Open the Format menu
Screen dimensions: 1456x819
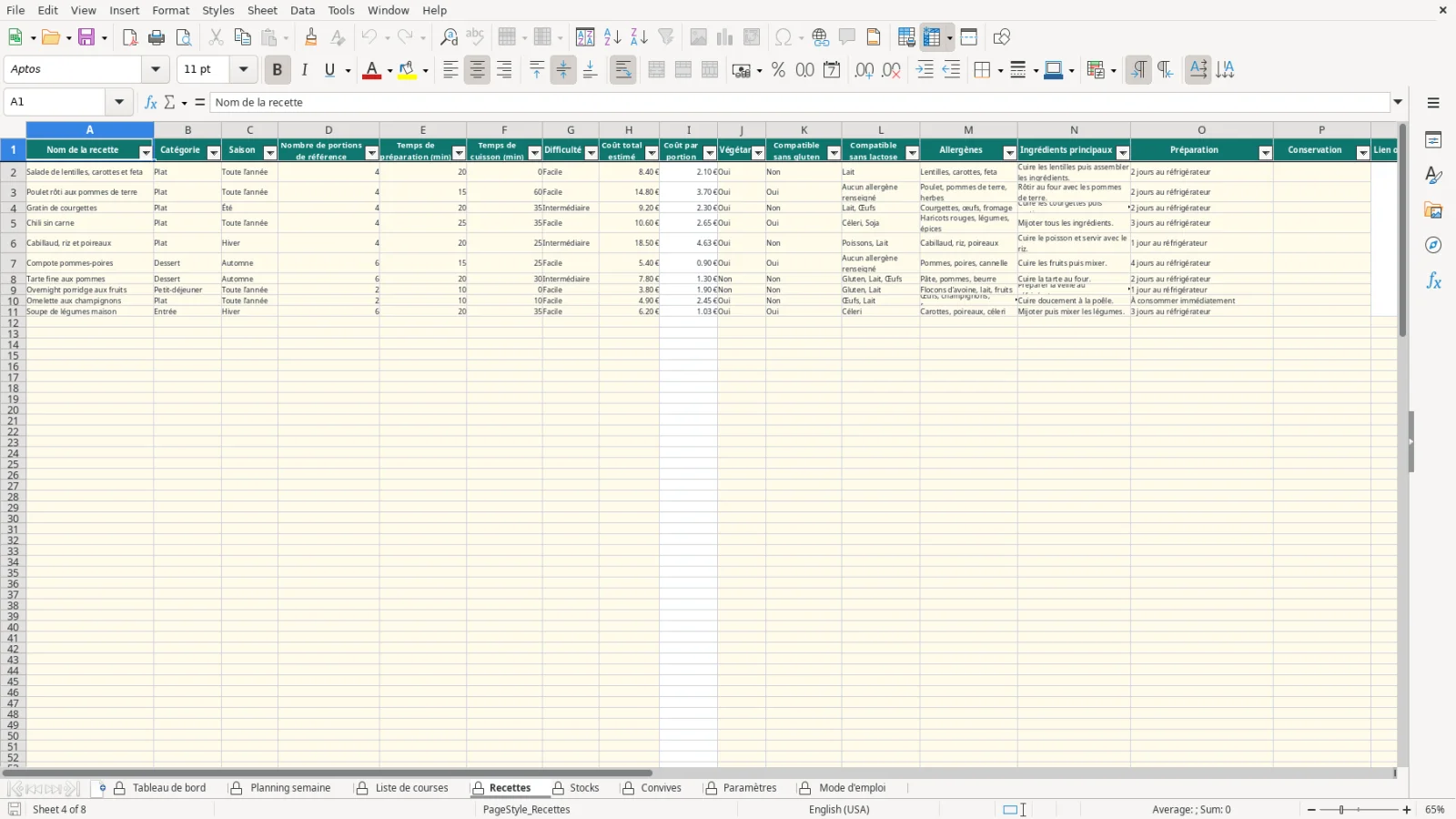171,10
